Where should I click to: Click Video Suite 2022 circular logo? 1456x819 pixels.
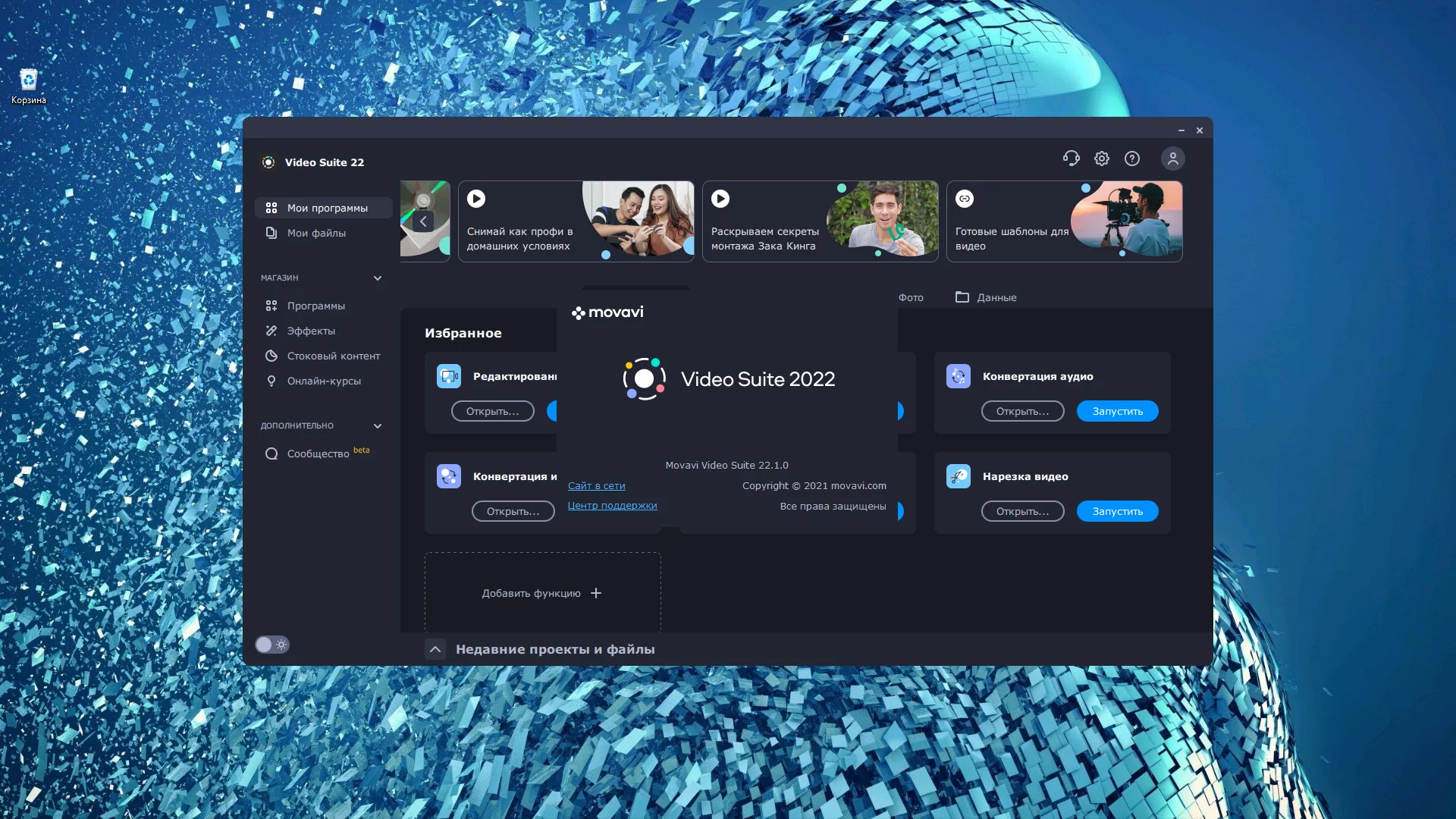[645, 378]
